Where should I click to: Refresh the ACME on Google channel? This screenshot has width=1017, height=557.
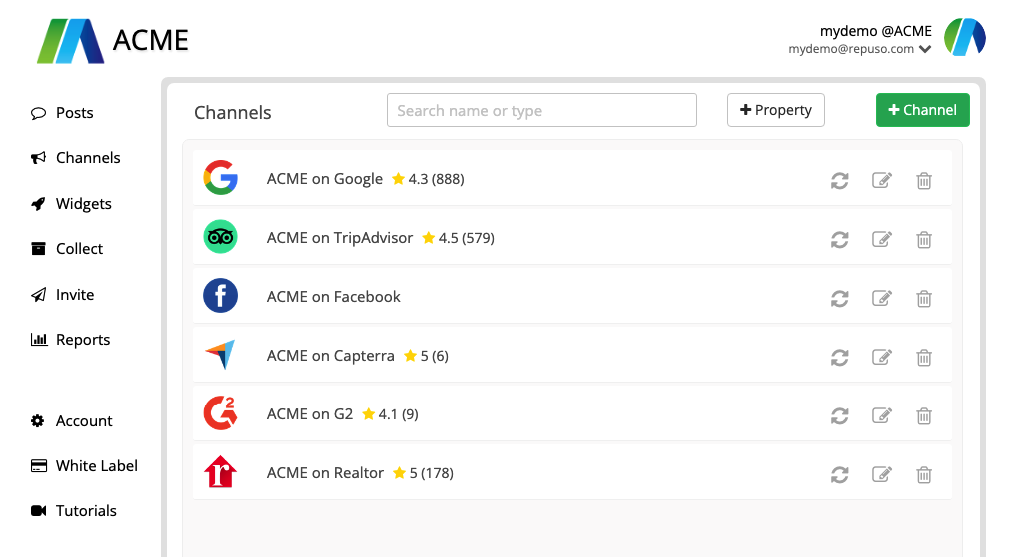(839, 180)
